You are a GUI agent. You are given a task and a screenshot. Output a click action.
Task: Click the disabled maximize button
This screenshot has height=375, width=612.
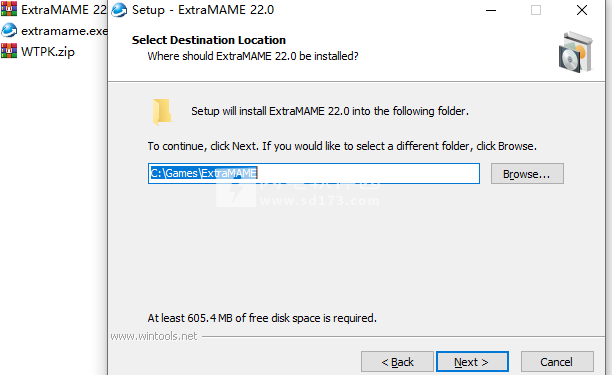536,10
